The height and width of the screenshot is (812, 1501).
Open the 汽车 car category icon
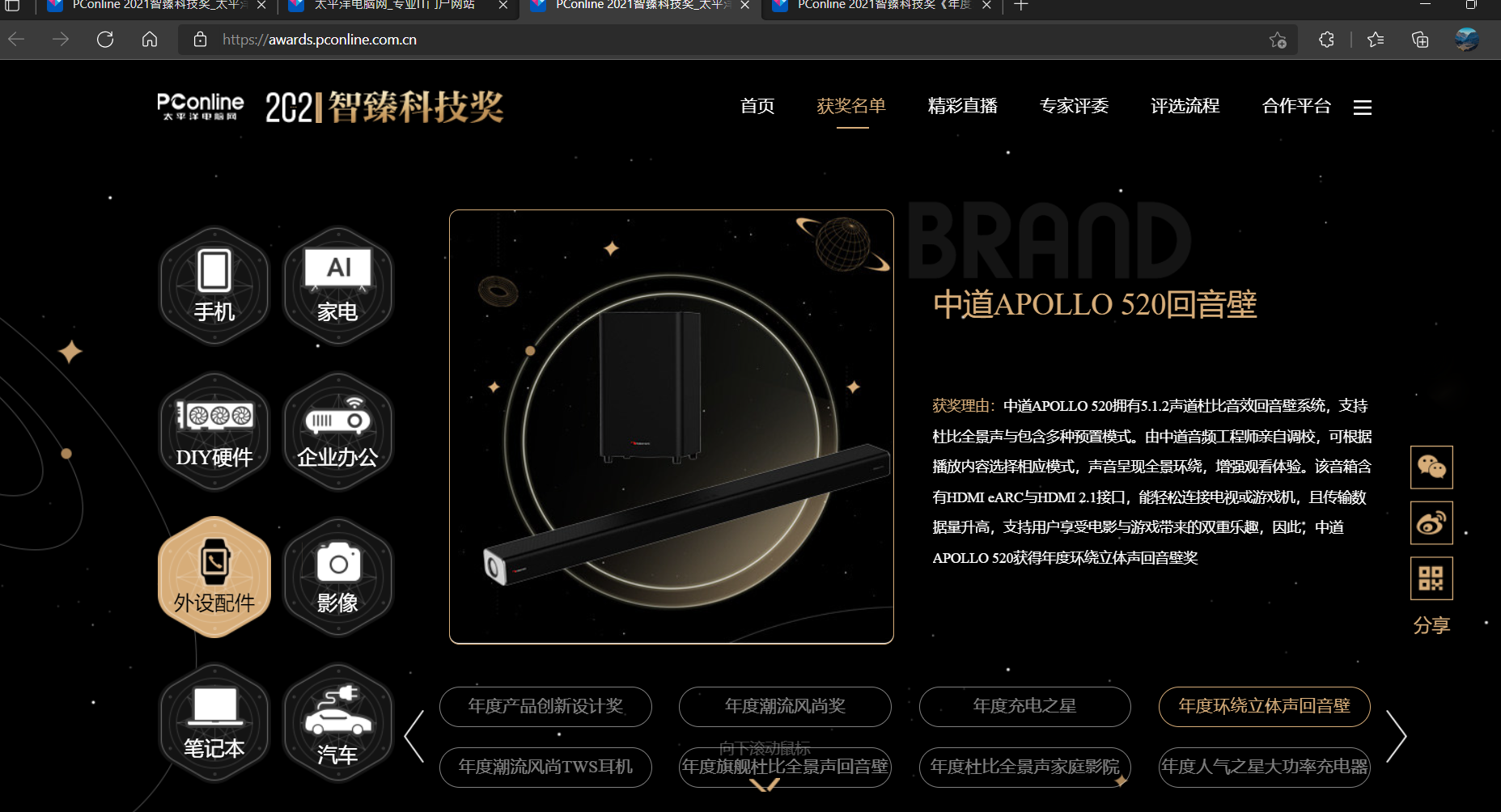[338, 723]
